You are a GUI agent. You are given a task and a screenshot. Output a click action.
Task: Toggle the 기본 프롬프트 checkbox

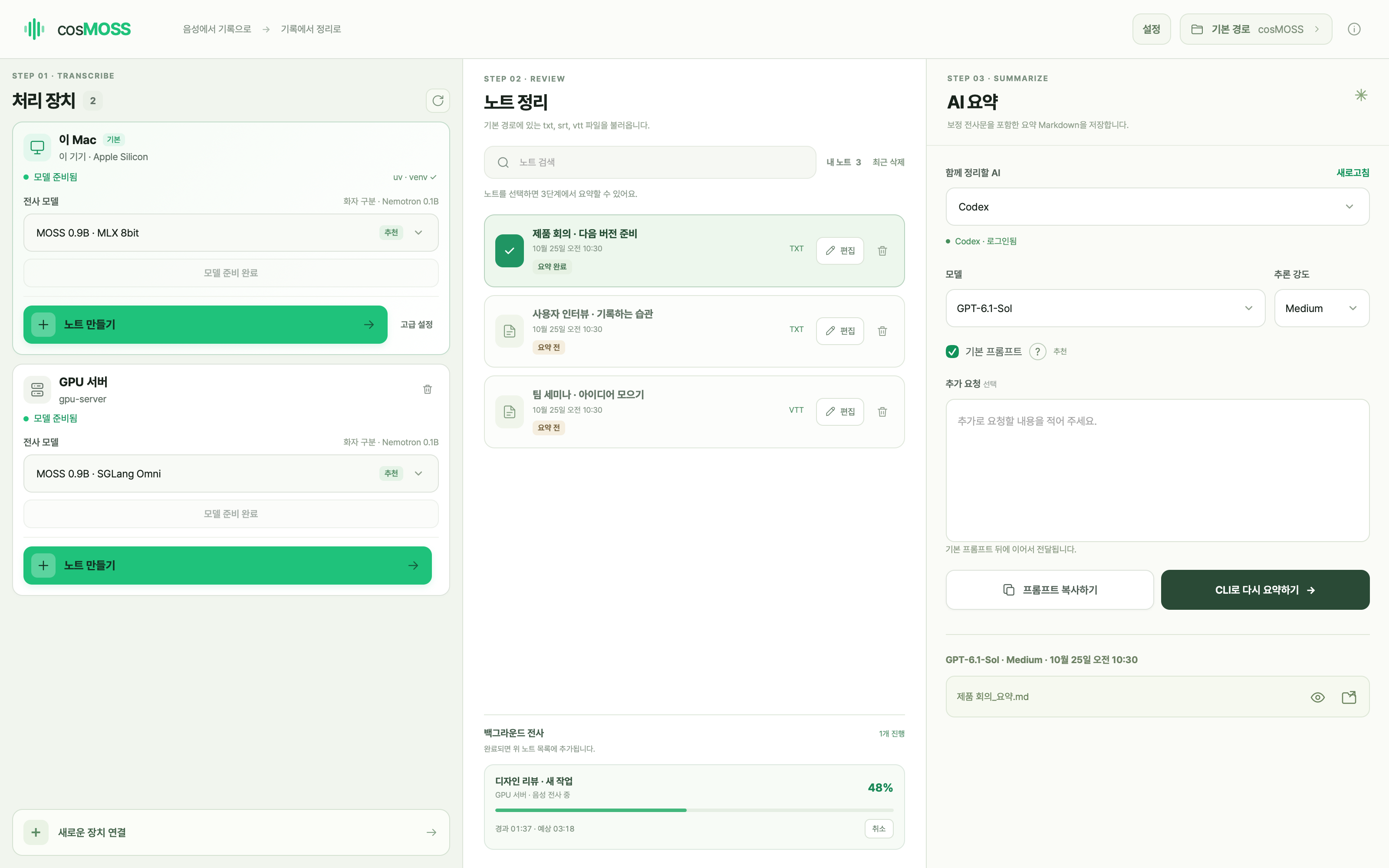[x=952, y=352]
